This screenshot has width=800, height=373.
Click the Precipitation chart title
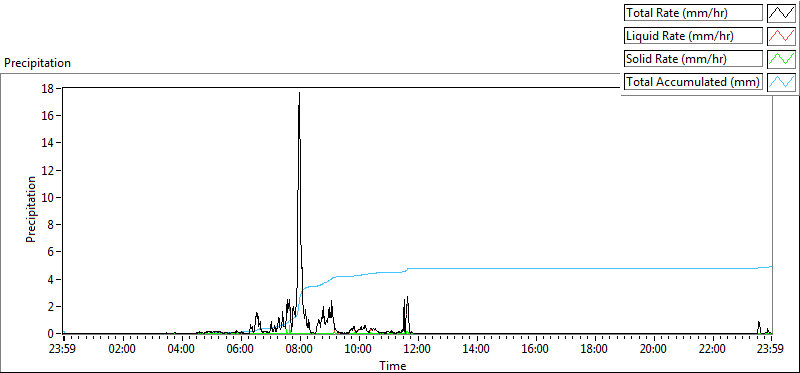click(37, 63)
